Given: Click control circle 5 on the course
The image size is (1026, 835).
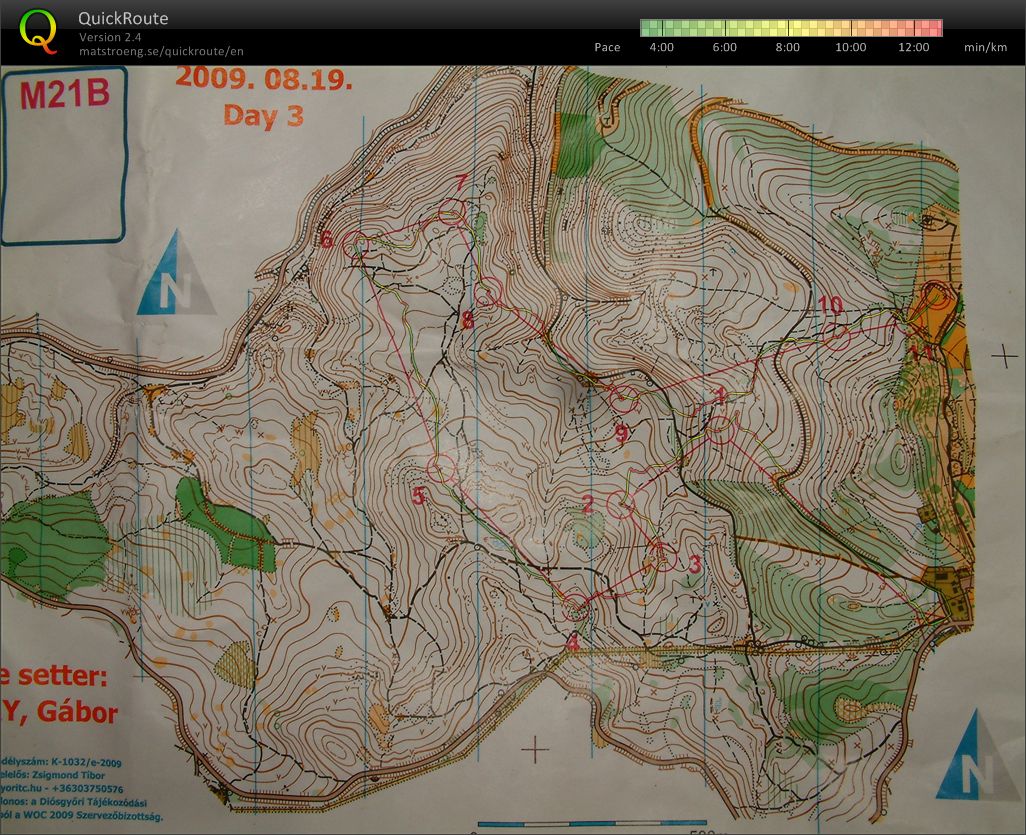Looking at the screenshot, I should click(441, 467).
